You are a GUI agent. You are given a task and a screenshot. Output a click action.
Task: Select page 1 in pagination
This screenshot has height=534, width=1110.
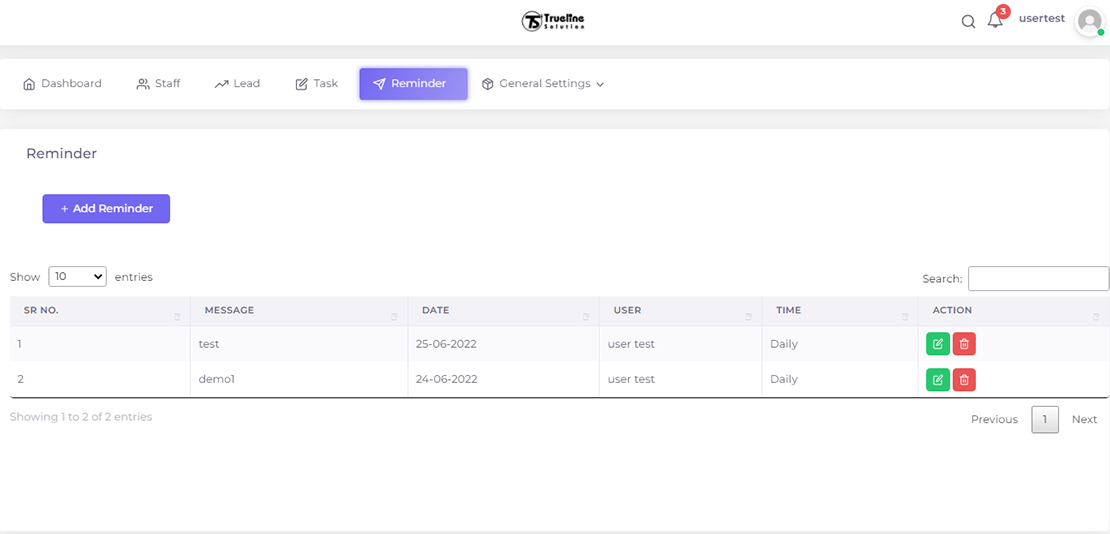(1044, 420)
